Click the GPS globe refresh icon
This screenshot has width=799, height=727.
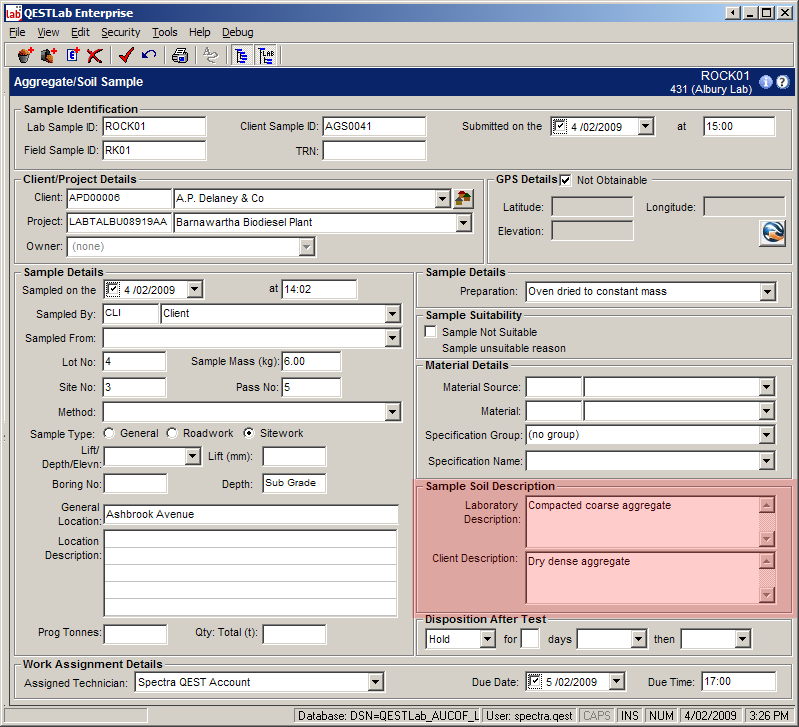coord(772,232)
